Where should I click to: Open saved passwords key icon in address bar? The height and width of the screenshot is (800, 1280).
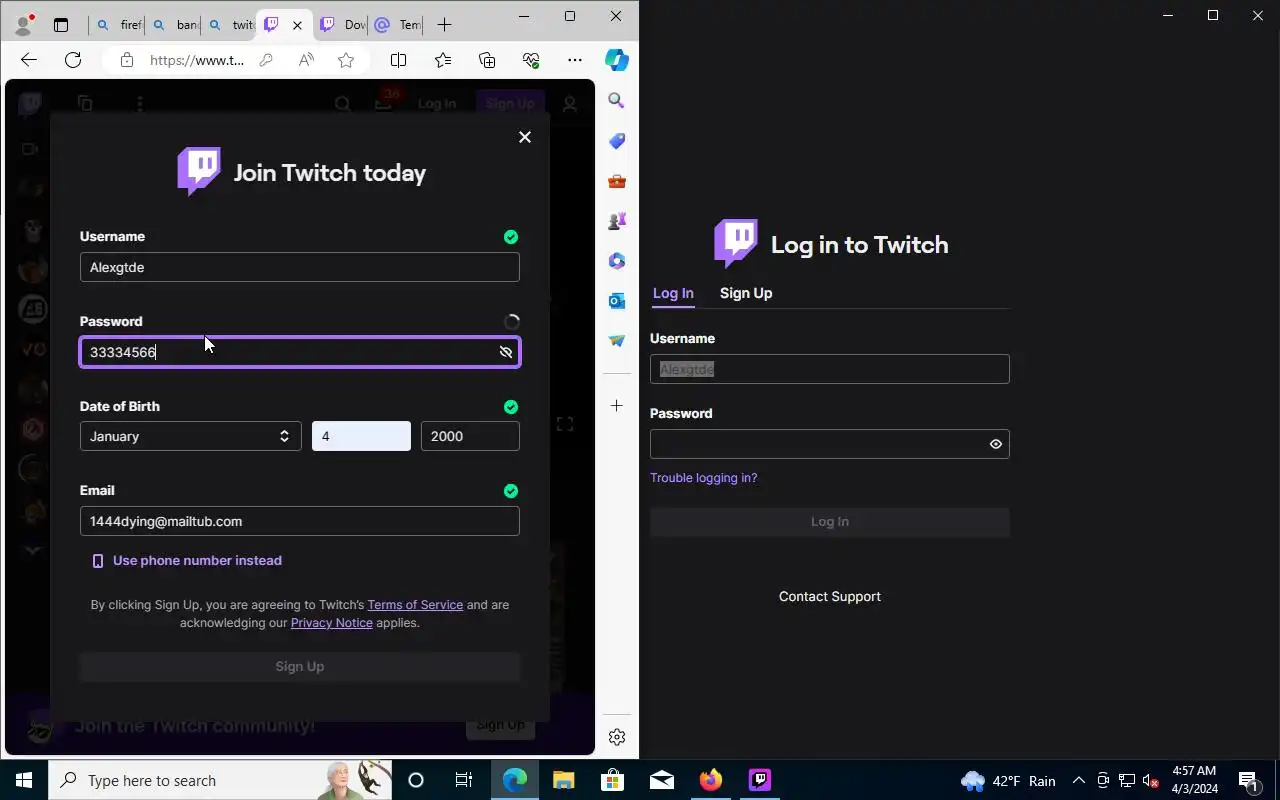[x=266, y=60]
